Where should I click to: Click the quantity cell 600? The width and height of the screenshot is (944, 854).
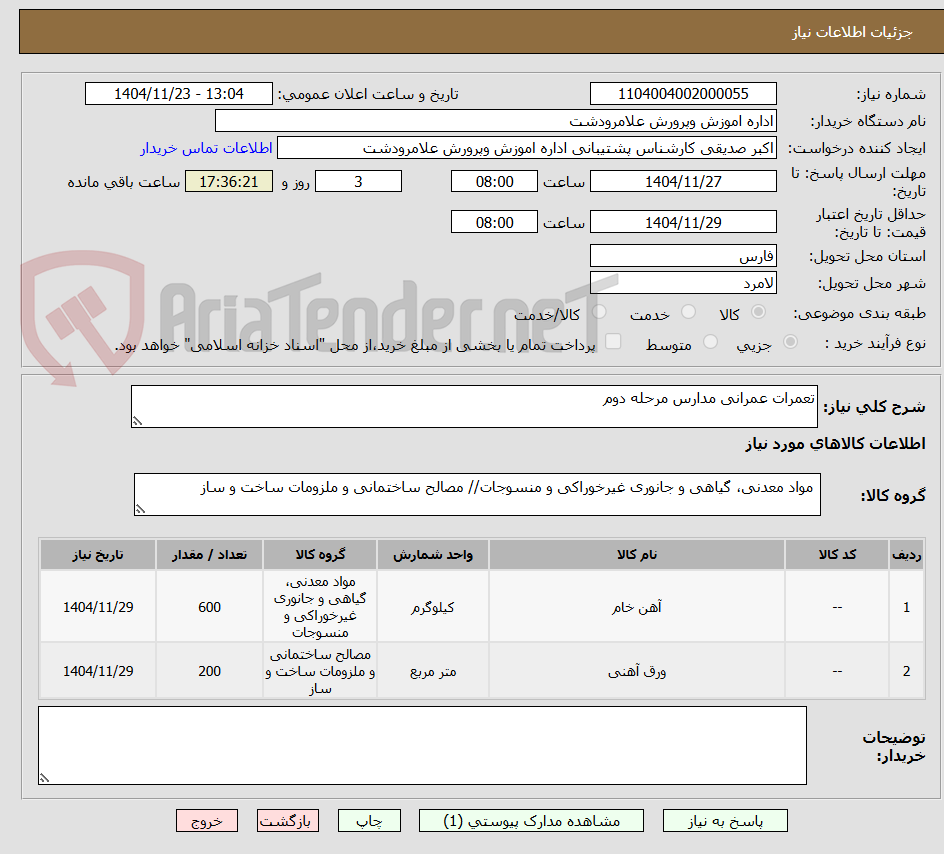tap(210, 607)
